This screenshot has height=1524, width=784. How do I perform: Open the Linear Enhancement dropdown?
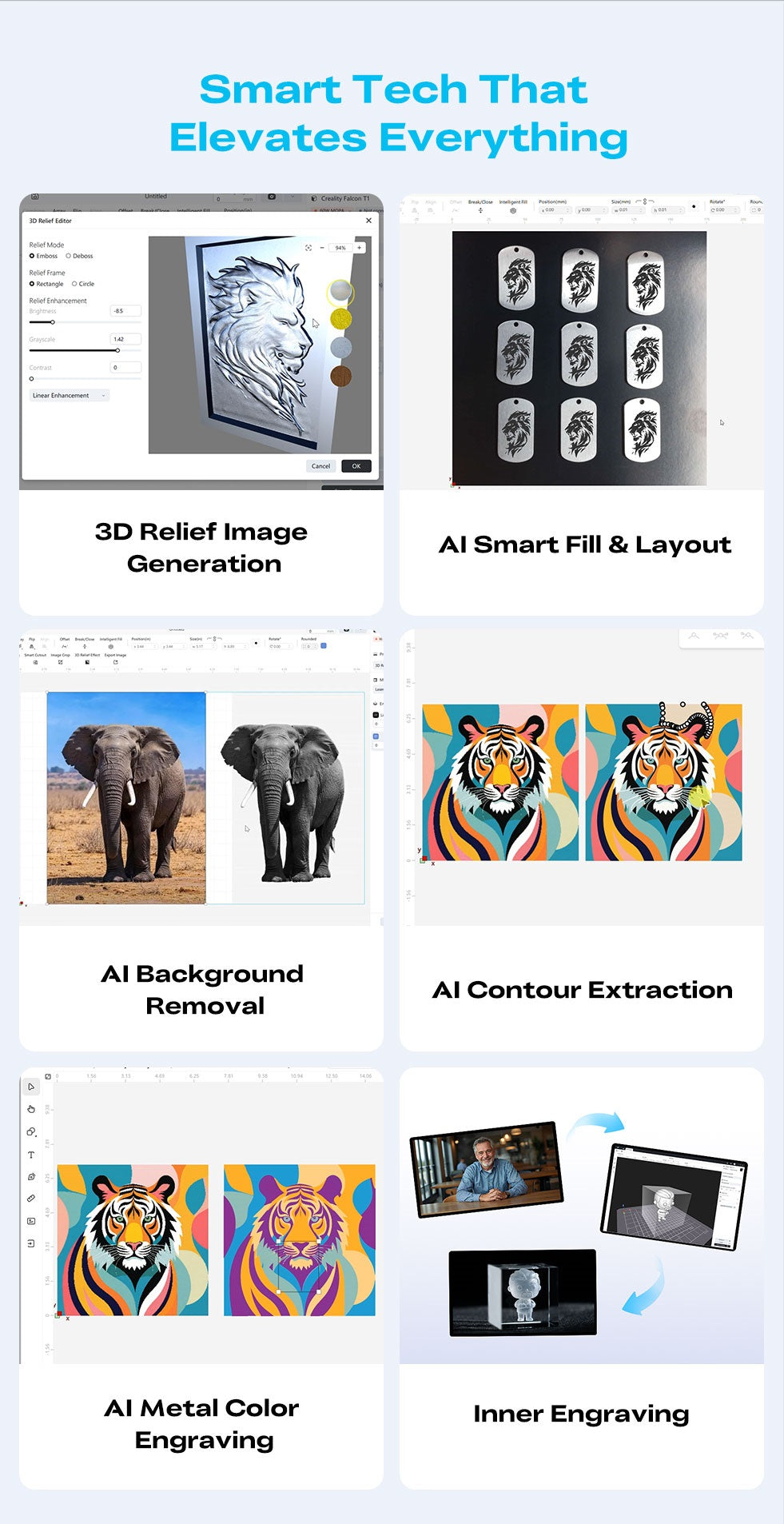(69, 396)
